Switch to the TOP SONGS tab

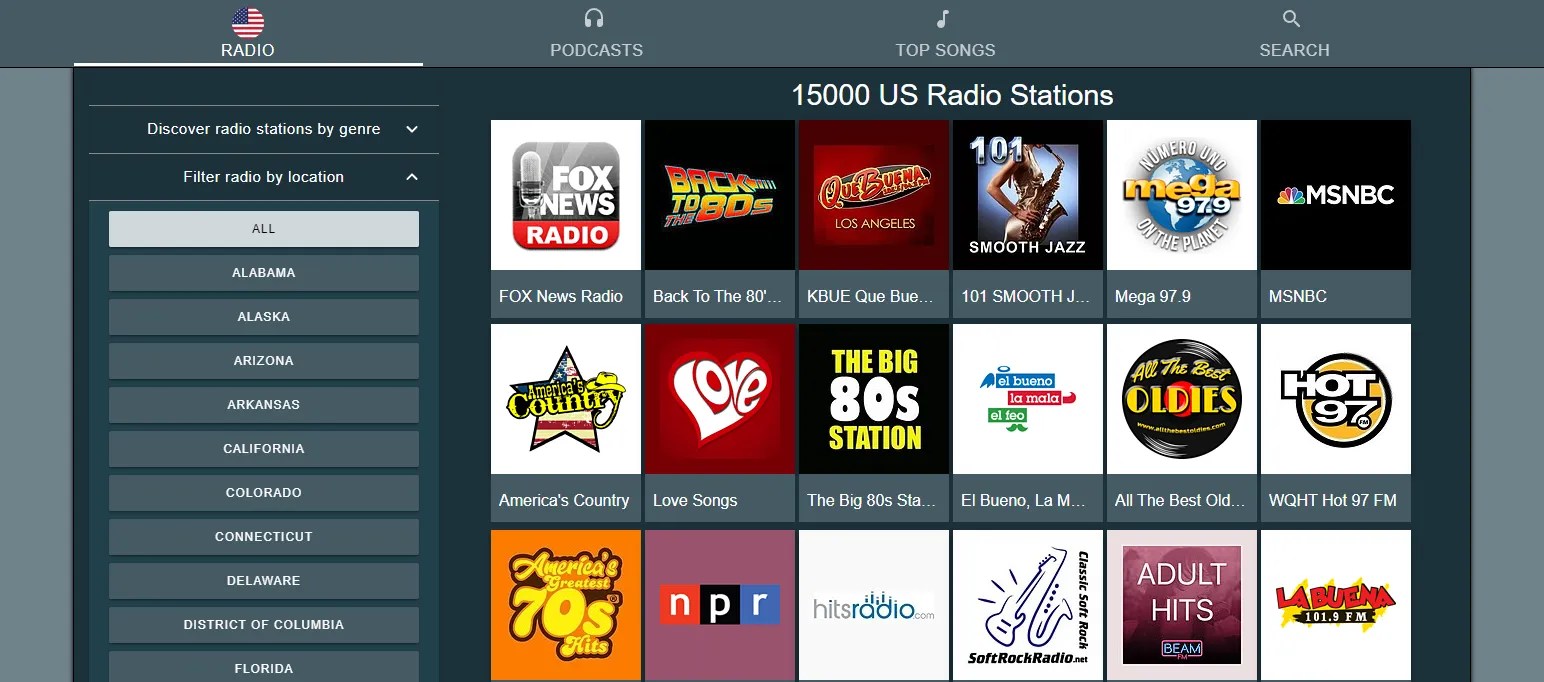click(x=944, y=33)
